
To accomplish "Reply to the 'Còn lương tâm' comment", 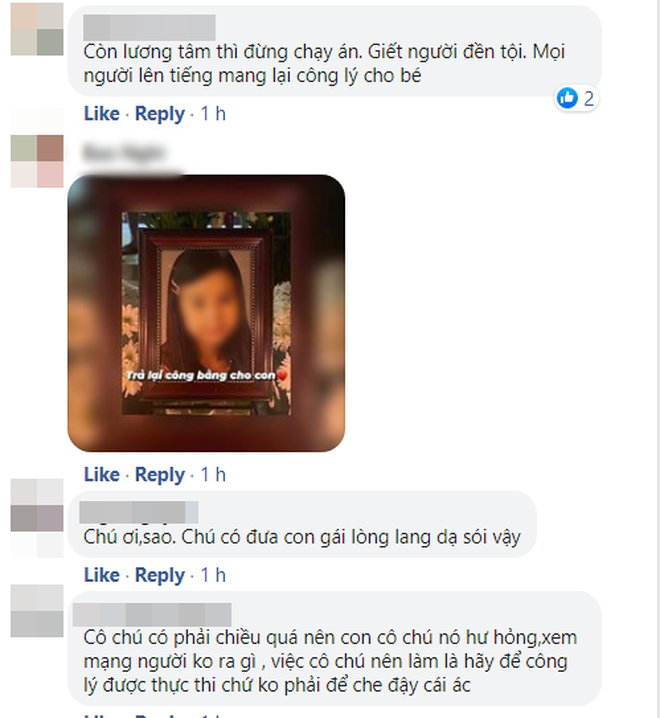I will tap(159, 114).
